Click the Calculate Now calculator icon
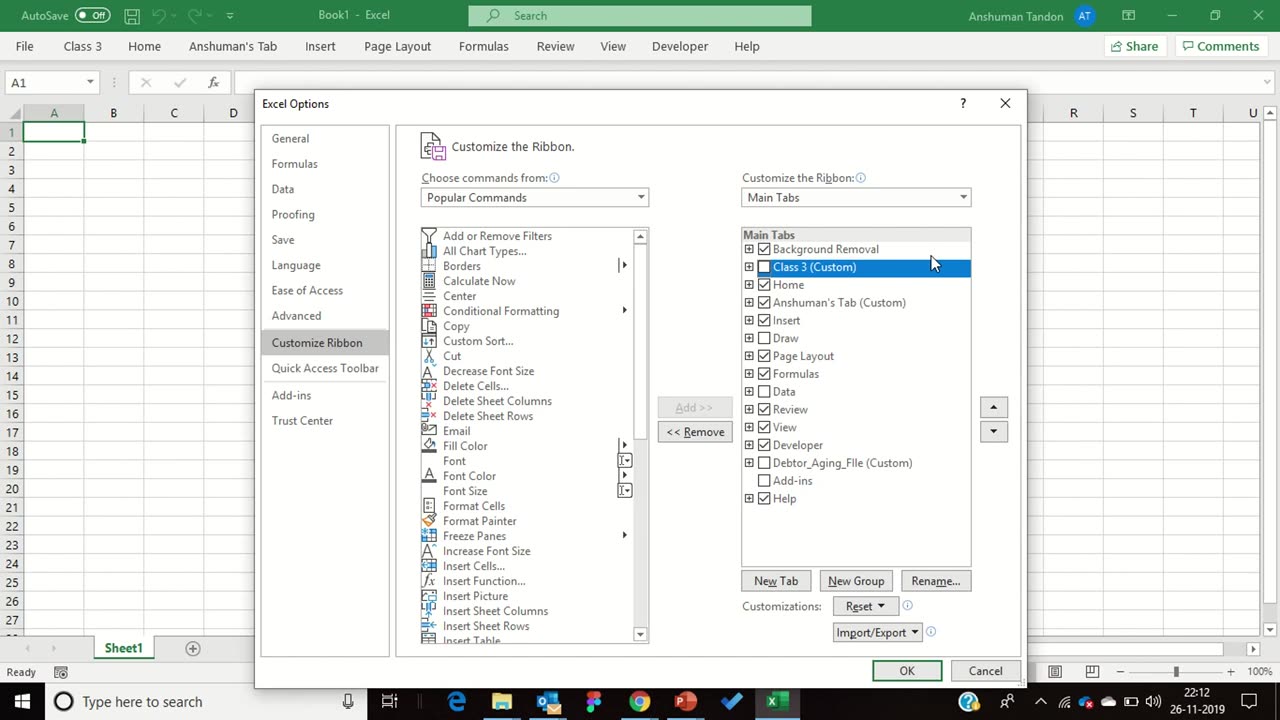Image resolution: width=1280 pixels, height=720 pixels. [x=429, y=281]
